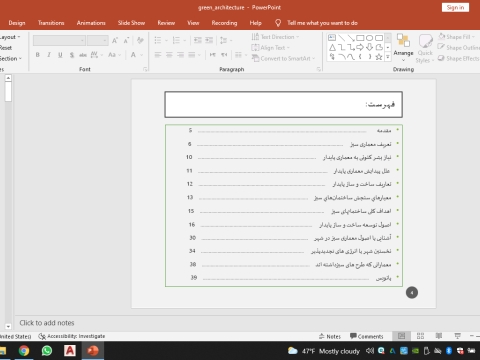The height and width of the screenshot is (360, 480).
Task: Apply bulleted list
Action: click(x=158, y=41)
